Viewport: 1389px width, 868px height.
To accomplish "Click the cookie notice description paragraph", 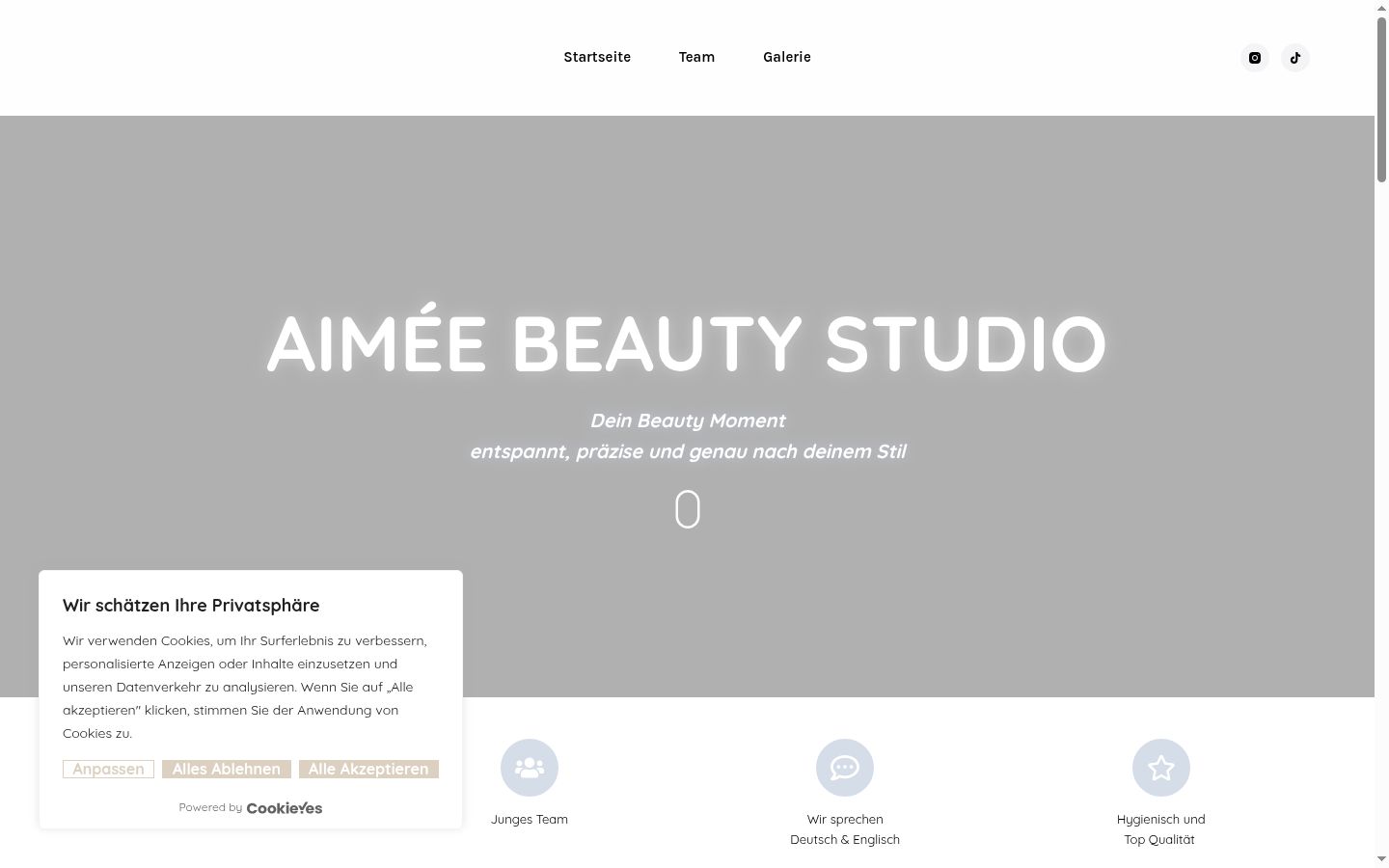I will click(x=246, y=687).
